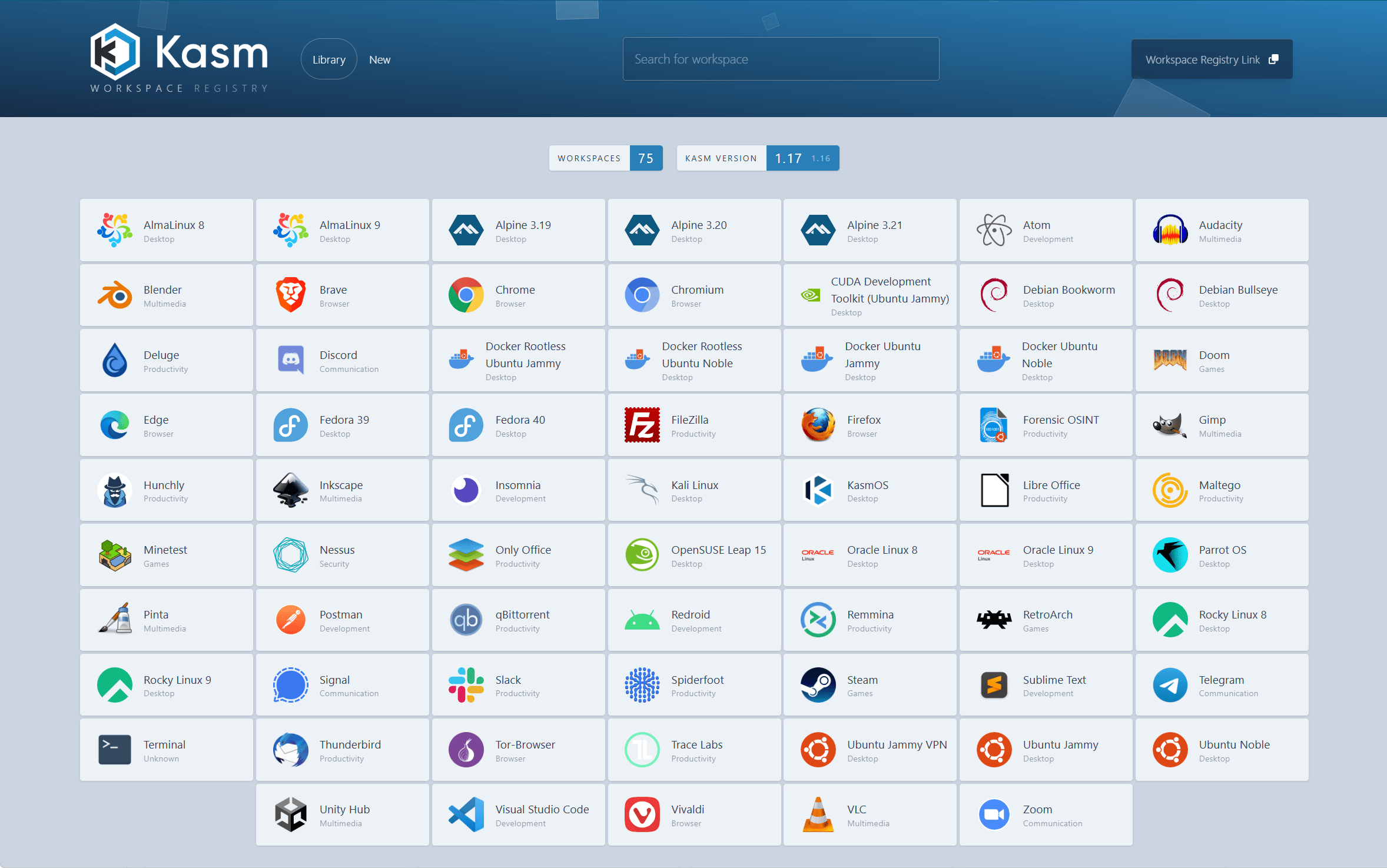Switch to Kasm version 1.16
Viewport: 1387px width, 868px height.
821,159
